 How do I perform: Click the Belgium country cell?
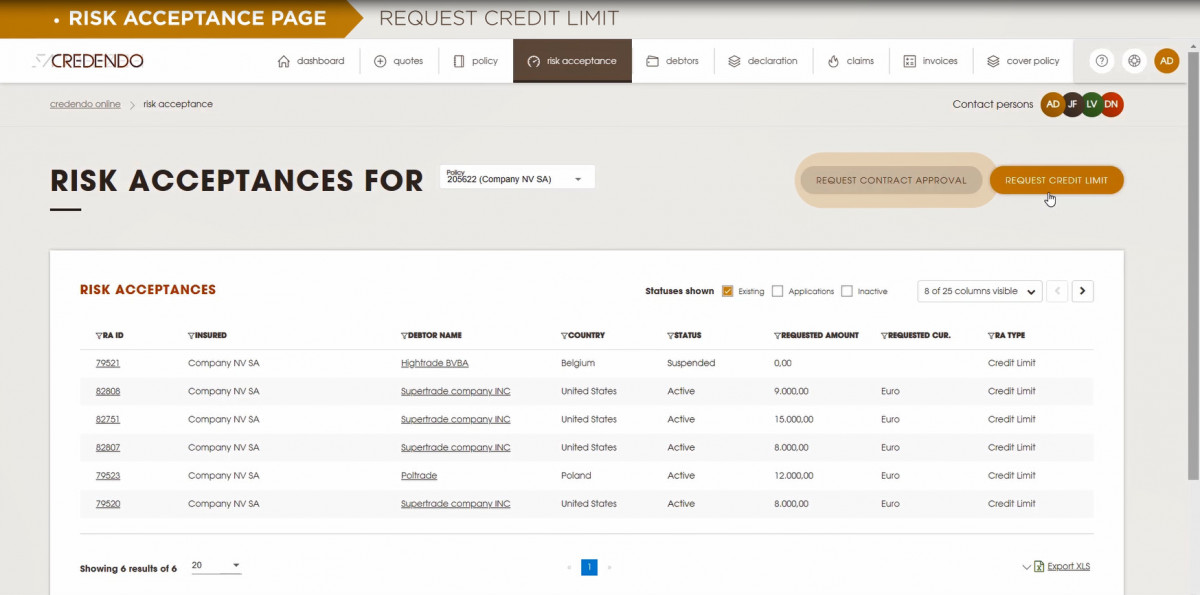[578, 364]
